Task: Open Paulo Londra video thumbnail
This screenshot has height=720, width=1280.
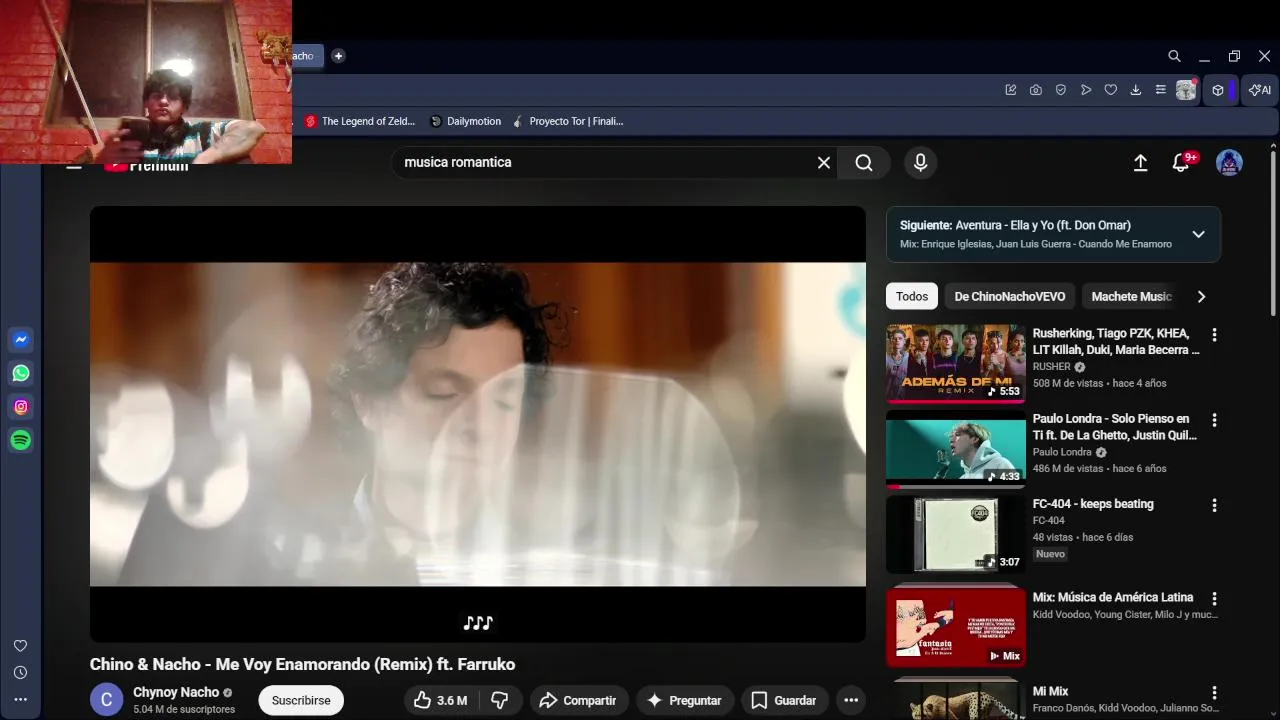Action: [956, 449]
